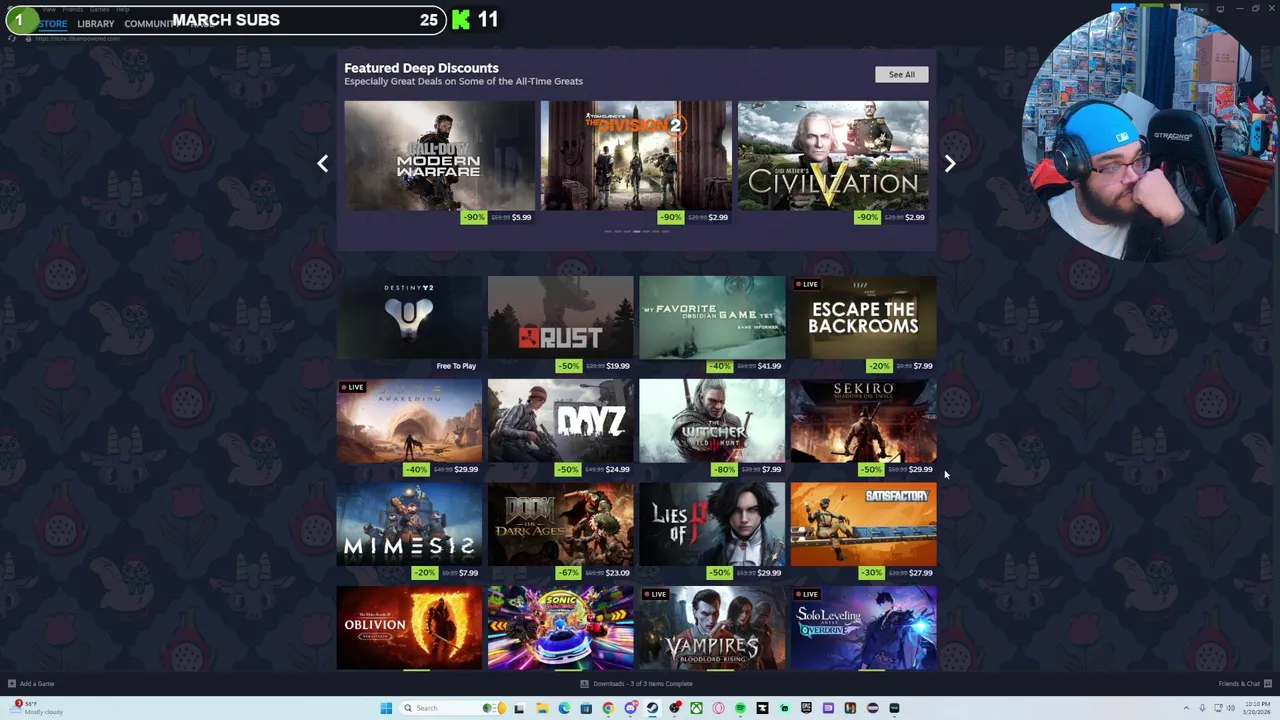
Task: Advance to next Featured Deep Discounts slide
Action: 950,163
